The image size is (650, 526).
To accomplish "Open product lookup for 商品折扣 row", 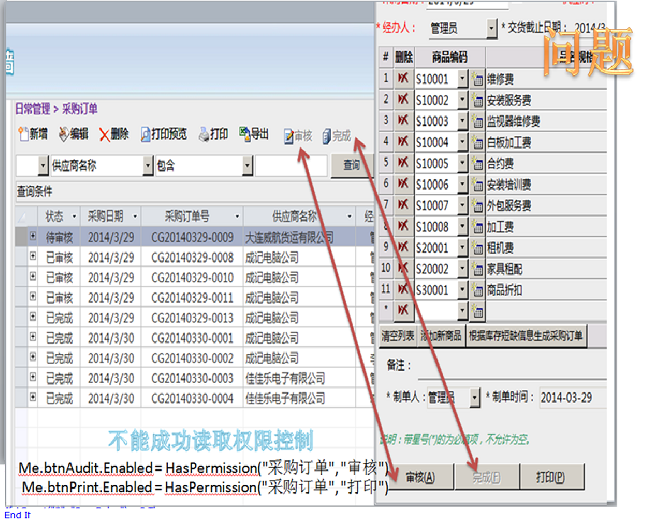I will coord(478,290).
